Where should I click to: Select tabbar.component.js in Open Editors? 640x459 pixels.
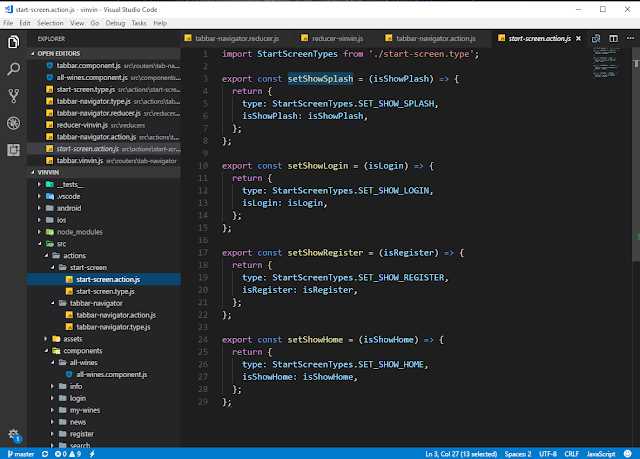pos(104,65)
